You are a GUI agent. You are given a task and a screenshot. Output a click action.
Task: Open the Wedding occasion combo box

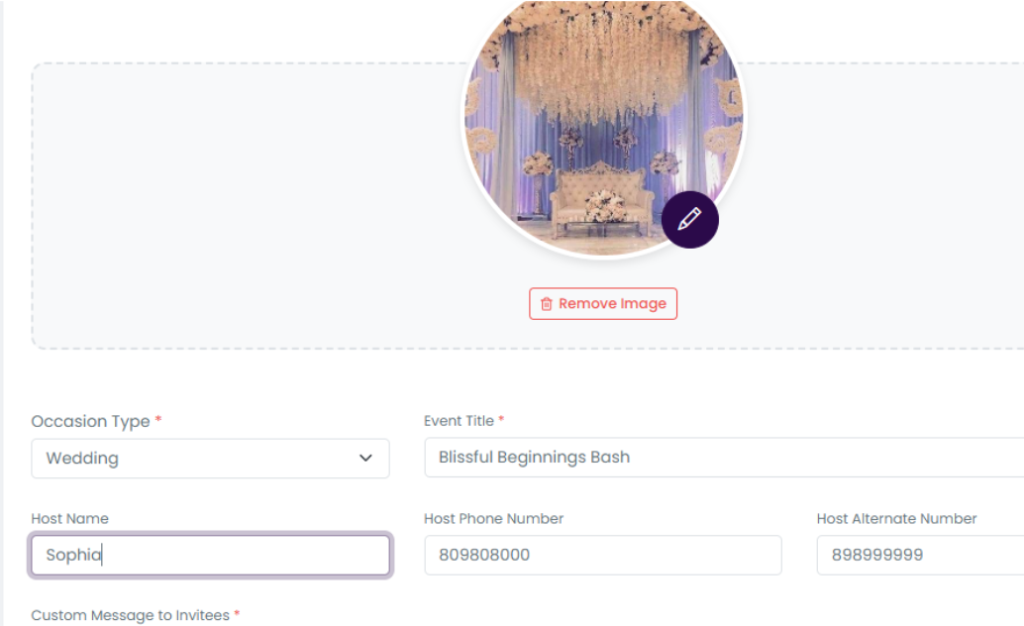tap(200, 458)
